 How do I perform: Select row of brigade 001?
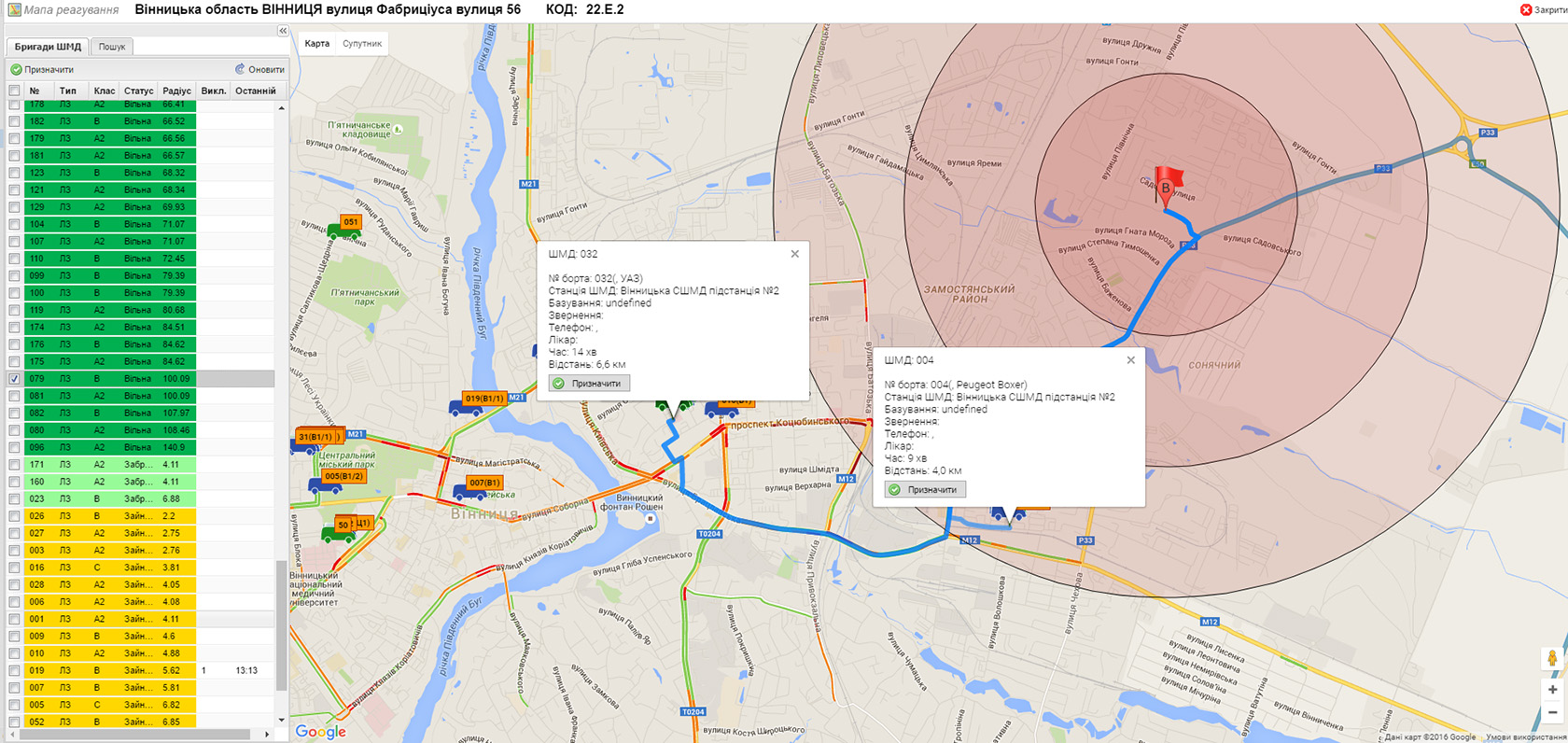pos(141,619)
